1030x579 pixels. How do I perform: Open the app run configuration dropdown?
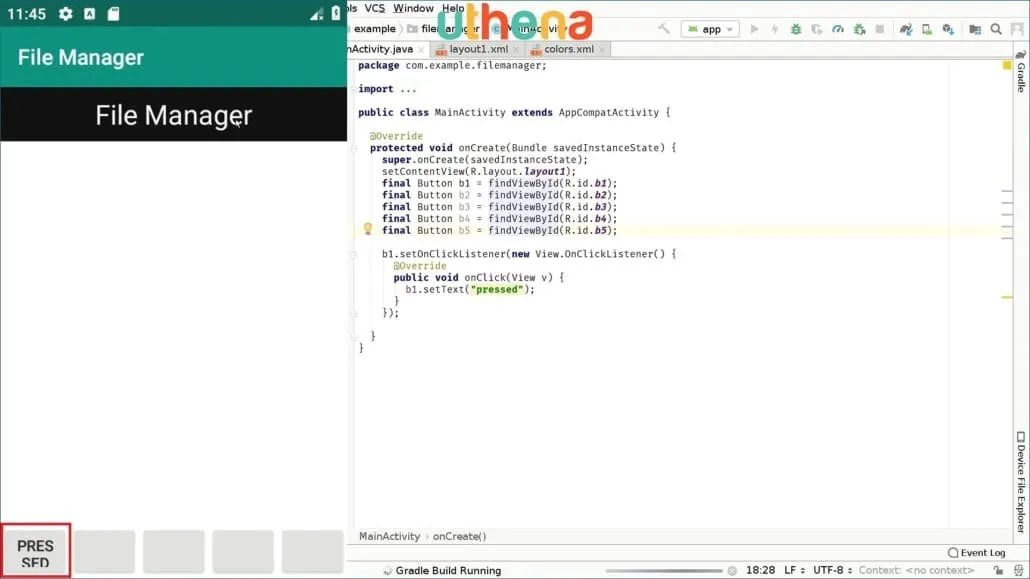710,29
